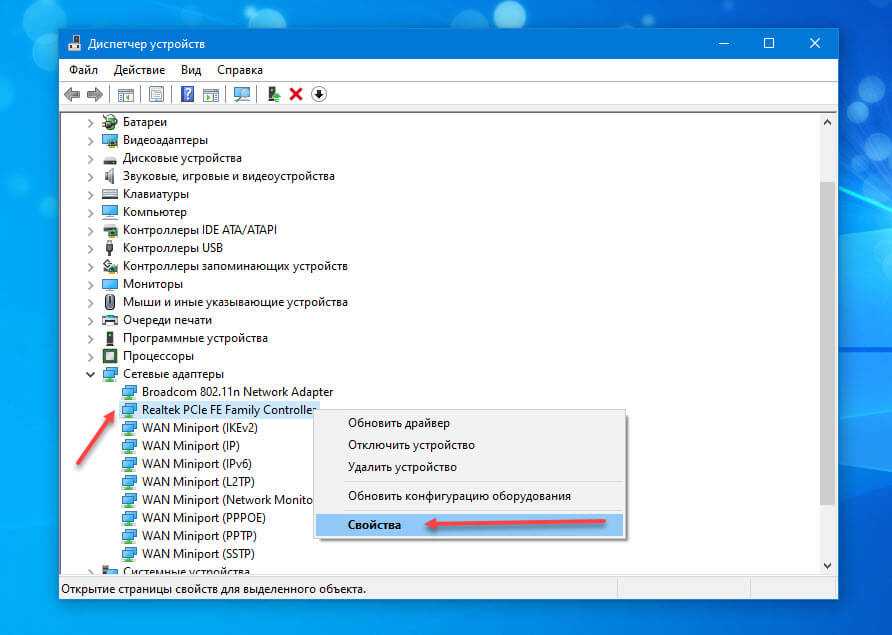Select Обновить драйвер from context menu

pos(398,423)
